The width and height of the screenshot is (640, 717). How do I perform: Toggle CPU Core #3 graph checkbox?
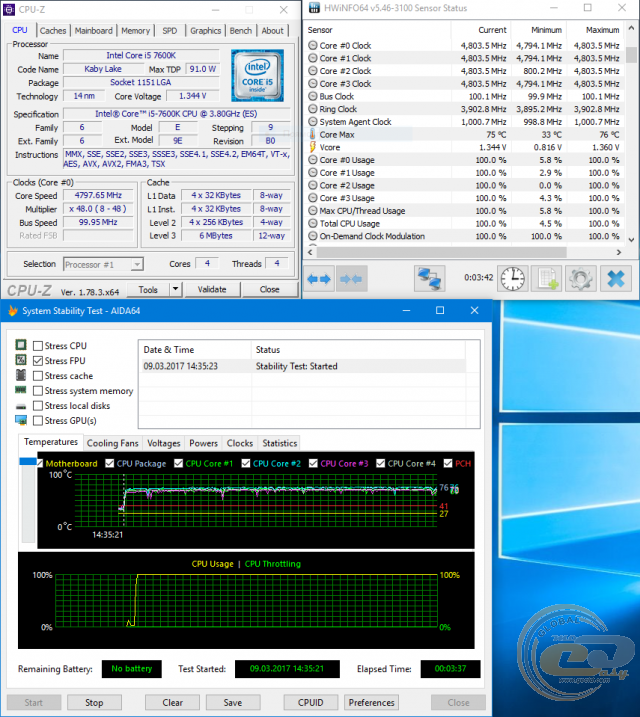pos(313,463)
